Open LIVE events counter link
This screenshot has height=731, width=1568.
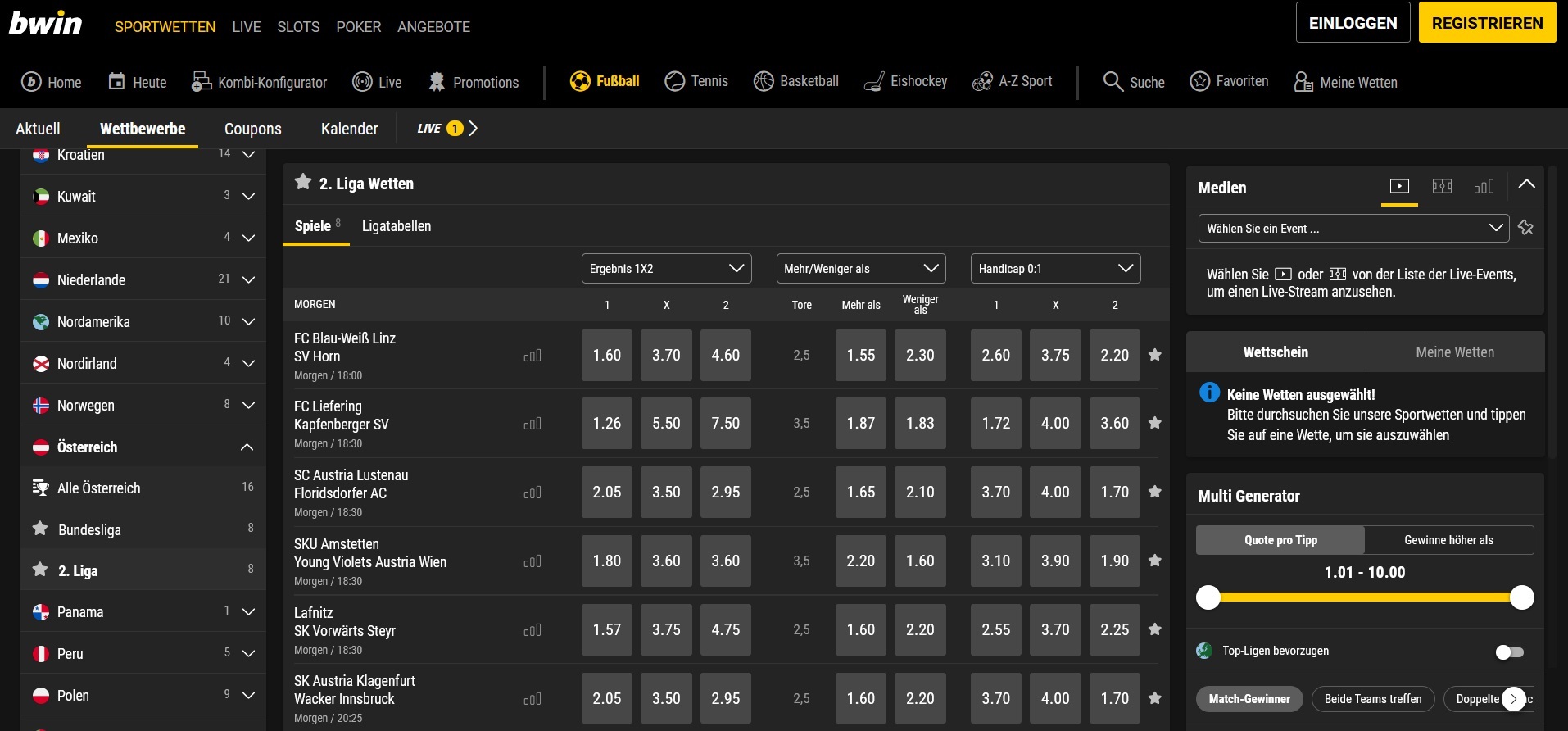coord(447,129)
